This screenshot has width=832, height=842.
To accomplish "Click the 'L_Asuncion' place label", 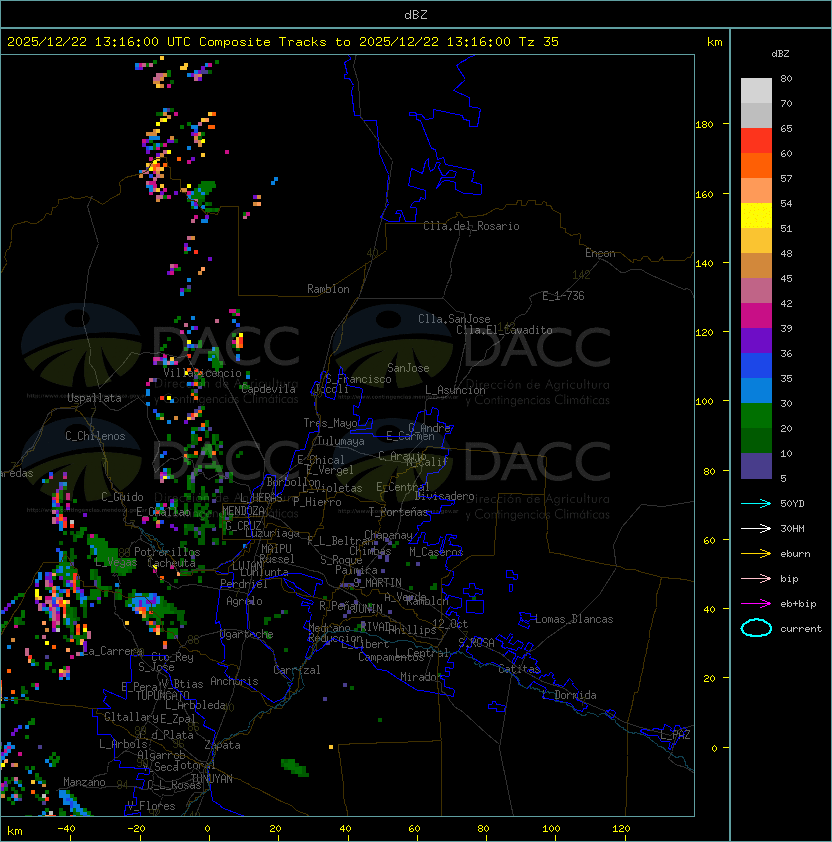I will point(455,390).
